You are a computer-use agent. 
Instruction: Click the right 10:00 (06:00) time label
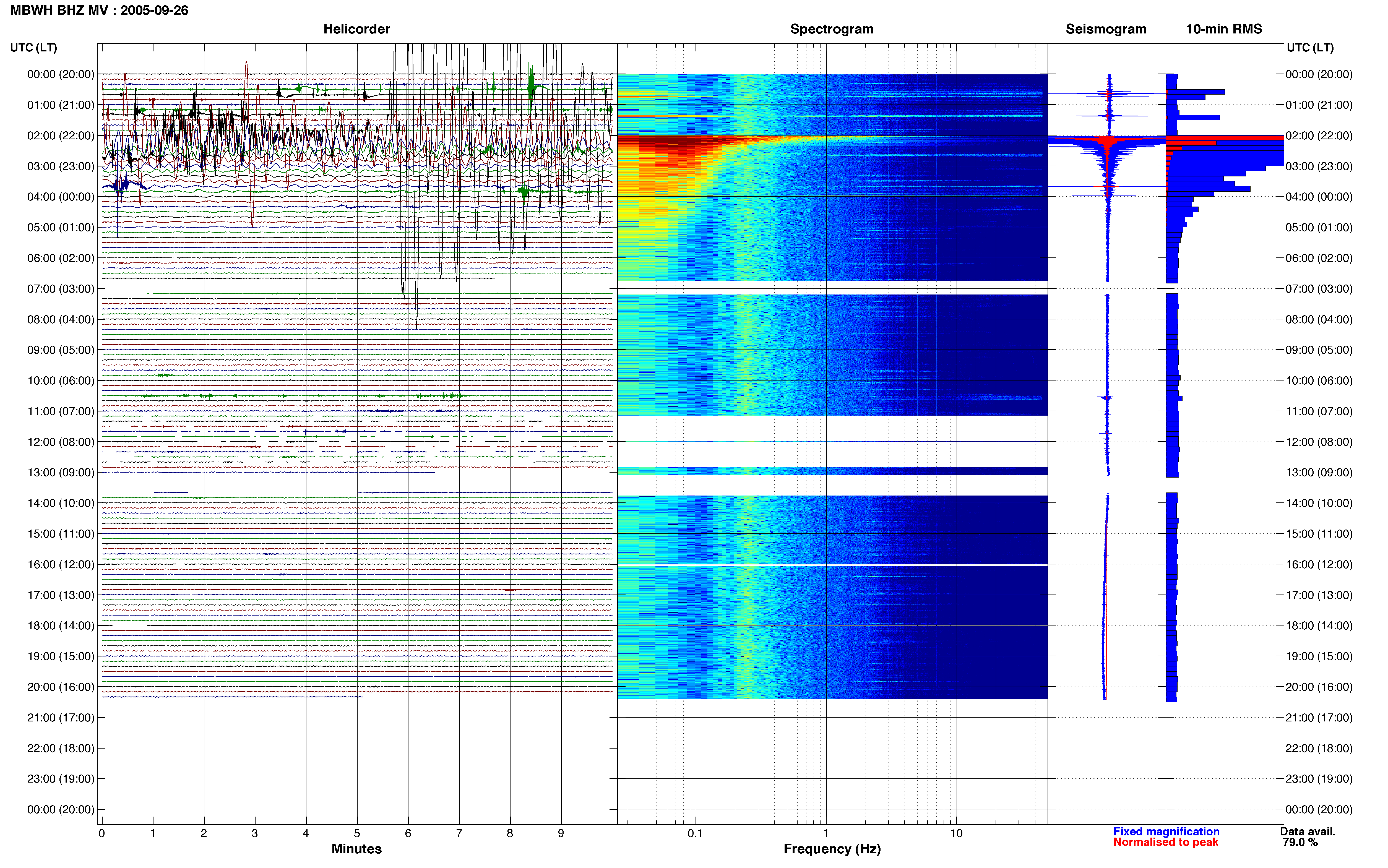[1319, 380]
